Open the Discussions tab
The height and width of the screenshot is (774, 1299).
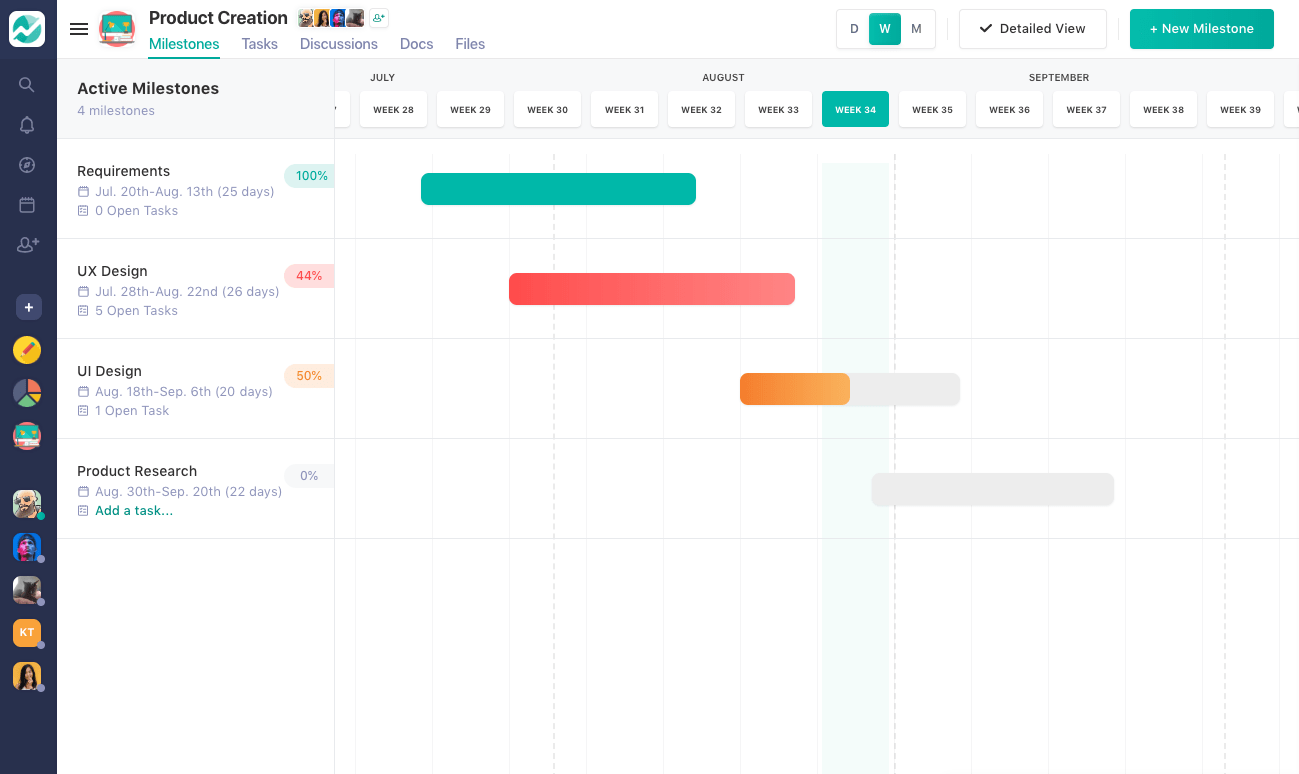click(338, 44)
